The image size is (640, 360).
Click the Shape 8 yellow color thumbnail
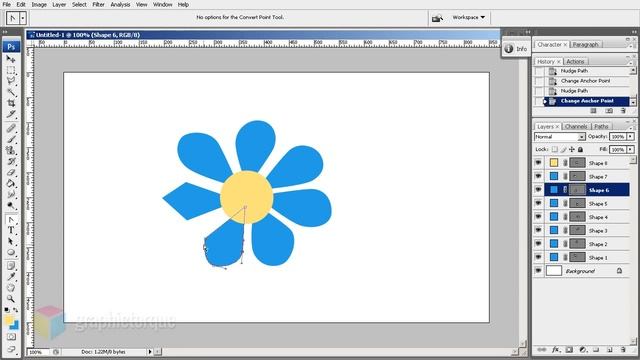click(554, 163)
